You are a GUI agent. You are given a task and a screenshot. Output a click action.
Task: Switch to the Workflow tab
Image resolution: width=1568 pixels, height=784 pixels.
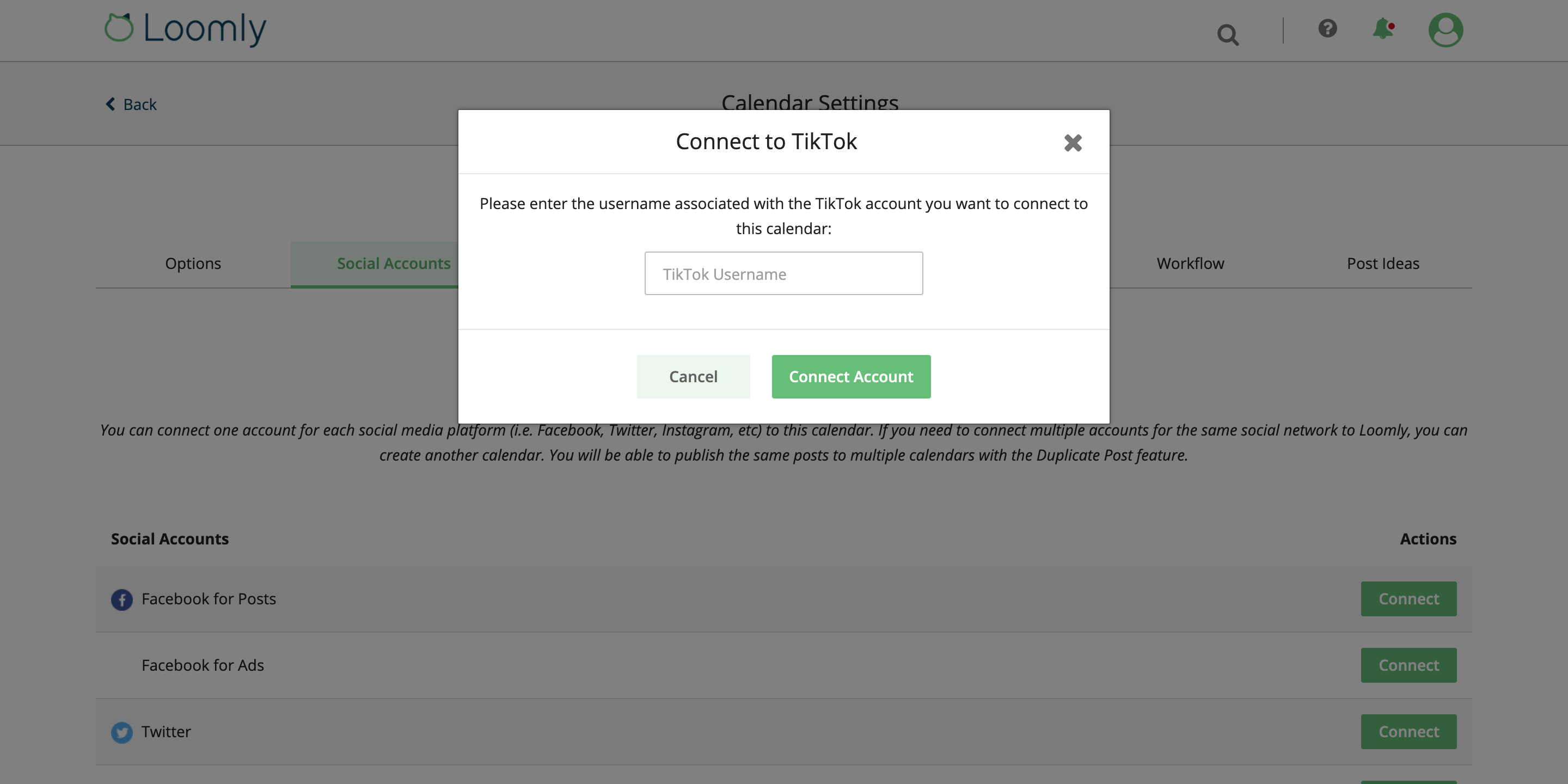click(1190, 264)
